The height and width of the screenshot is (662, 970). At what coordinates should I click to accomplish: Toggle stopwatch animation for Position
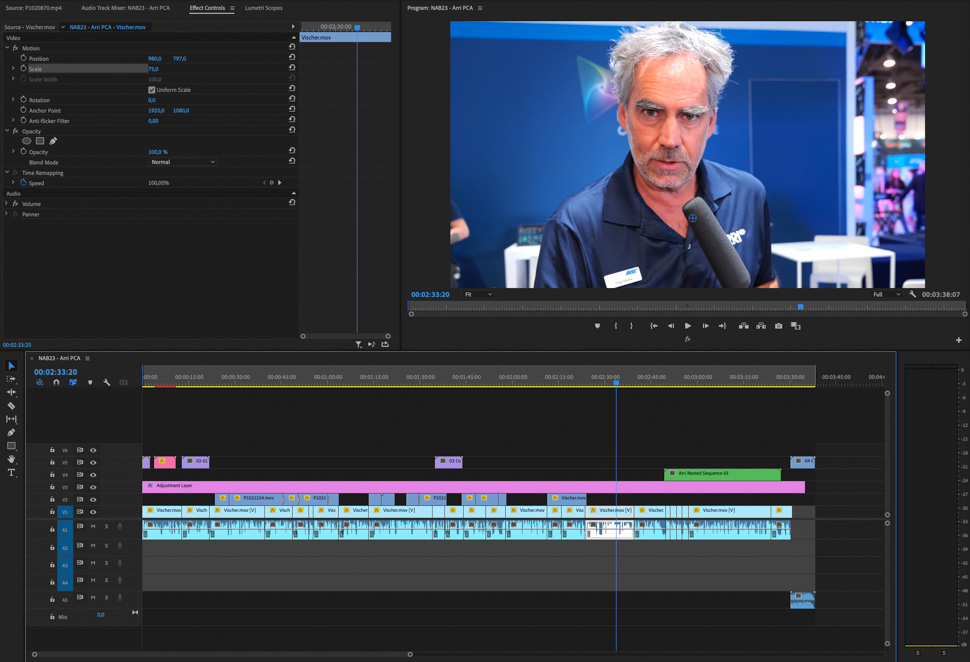(x=24, y=58)
